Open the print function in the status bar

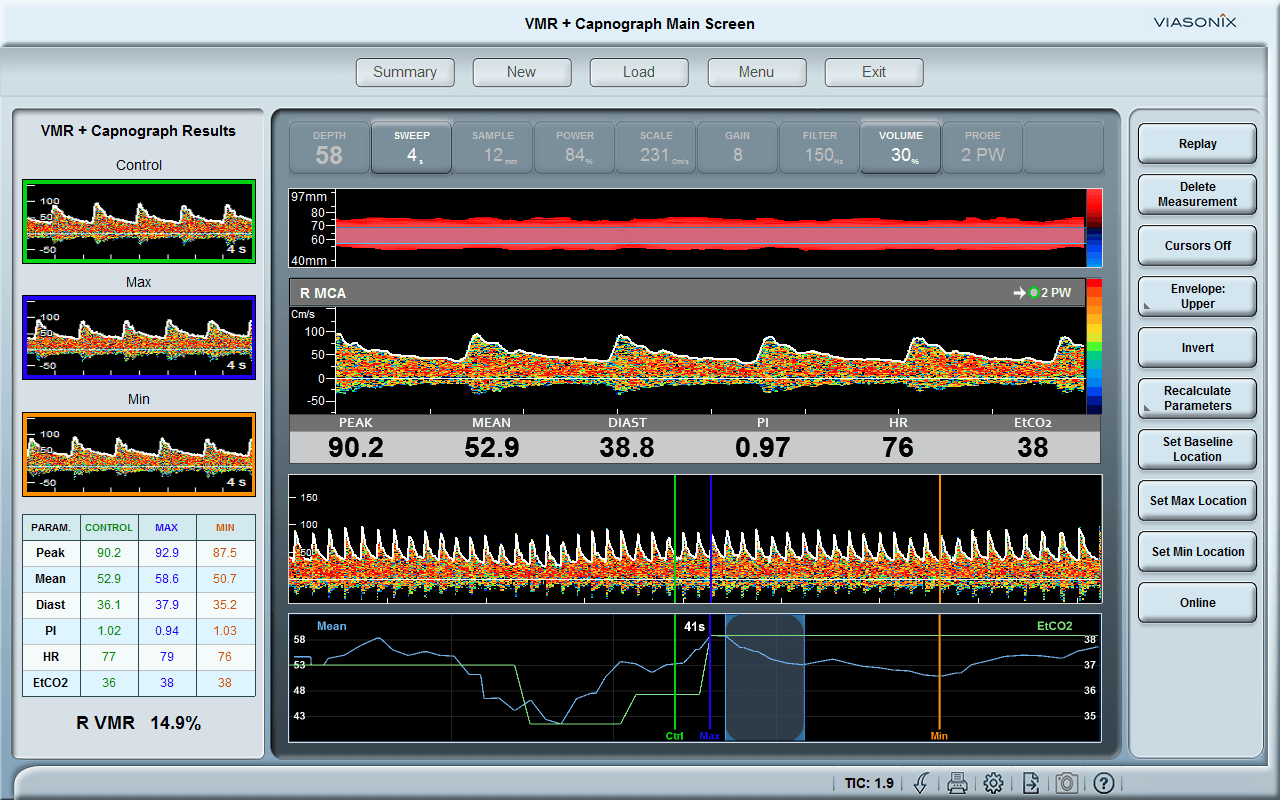coord(957,783)
